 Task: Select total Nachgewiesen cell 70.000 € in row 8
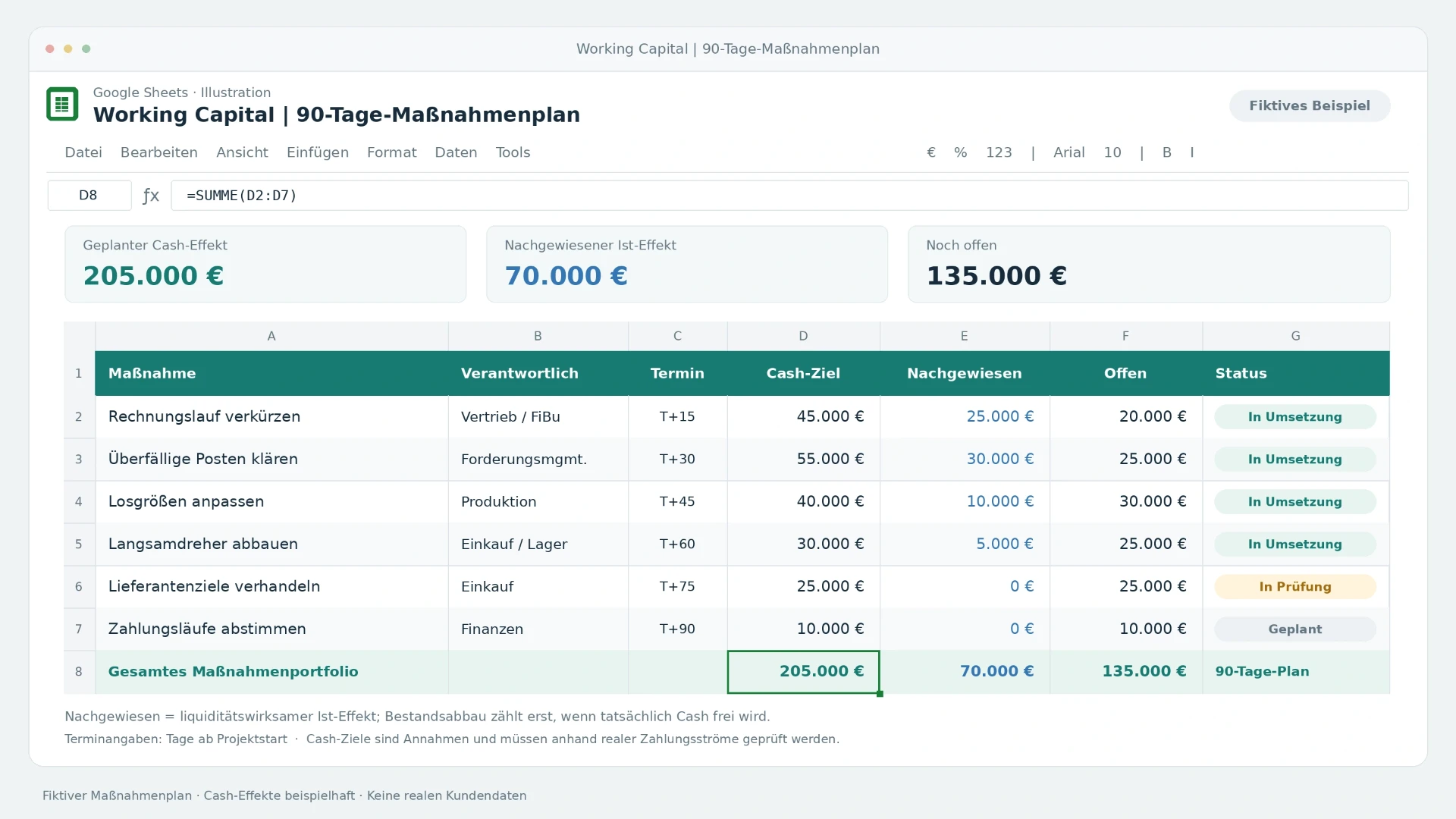tap(965, 671)
